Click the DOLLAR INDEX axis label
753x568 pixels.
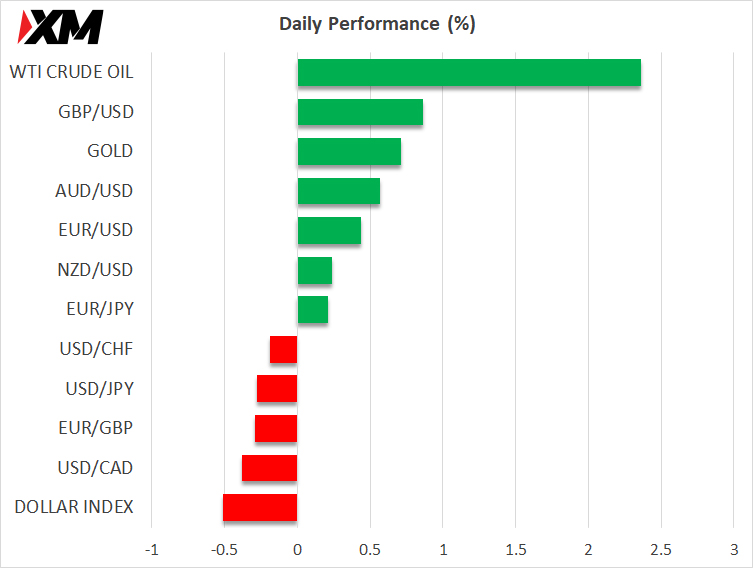(x=74, y=507)
